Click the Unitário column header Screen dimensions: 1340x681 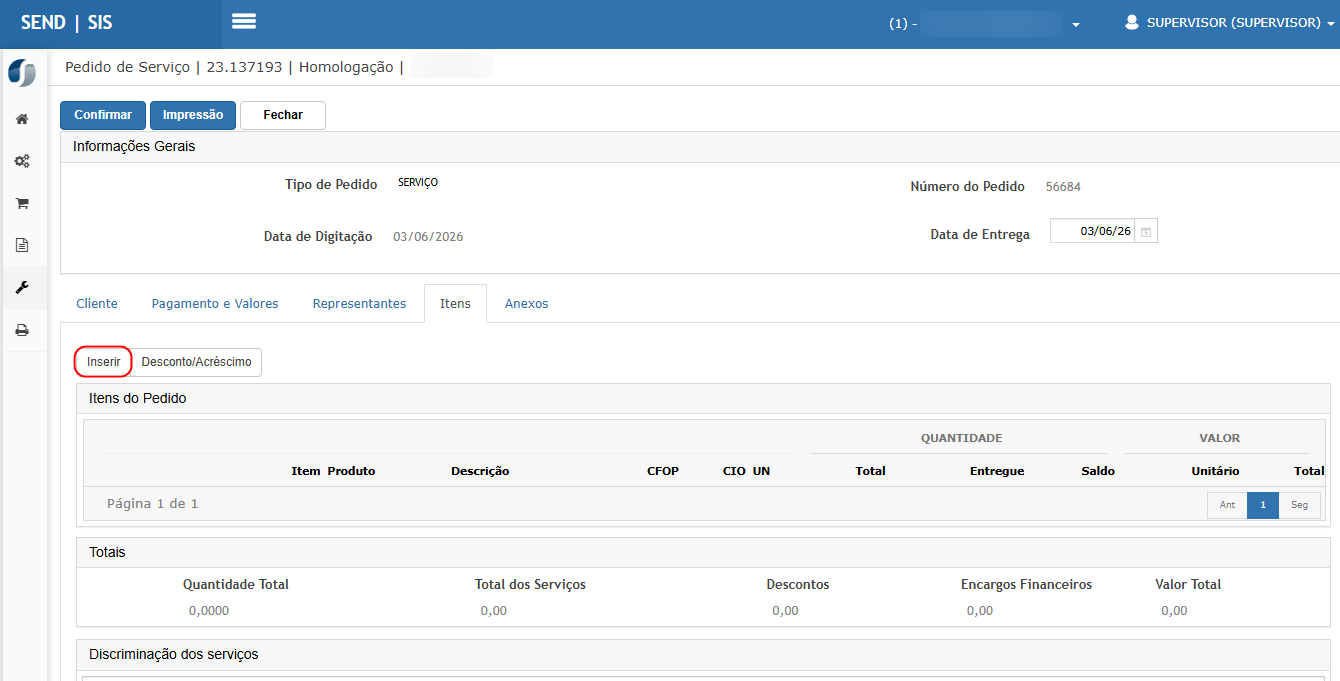[x=1215, y=471]
